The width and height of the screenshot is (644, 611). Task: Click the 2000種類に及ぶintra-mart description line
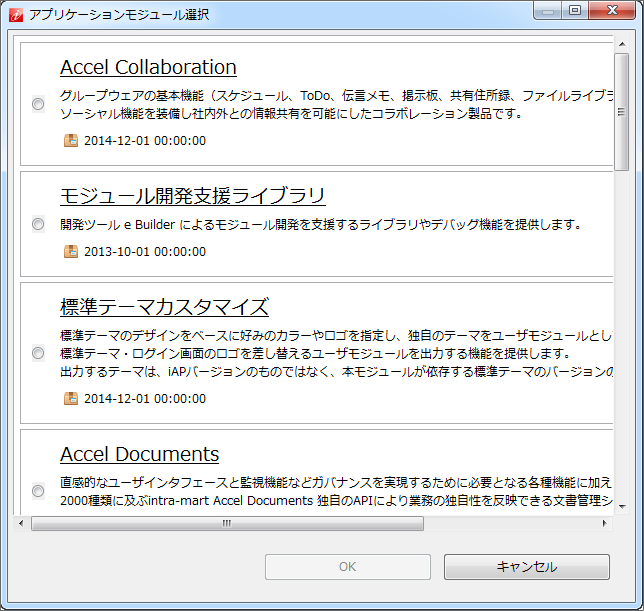tap(336, 501)
